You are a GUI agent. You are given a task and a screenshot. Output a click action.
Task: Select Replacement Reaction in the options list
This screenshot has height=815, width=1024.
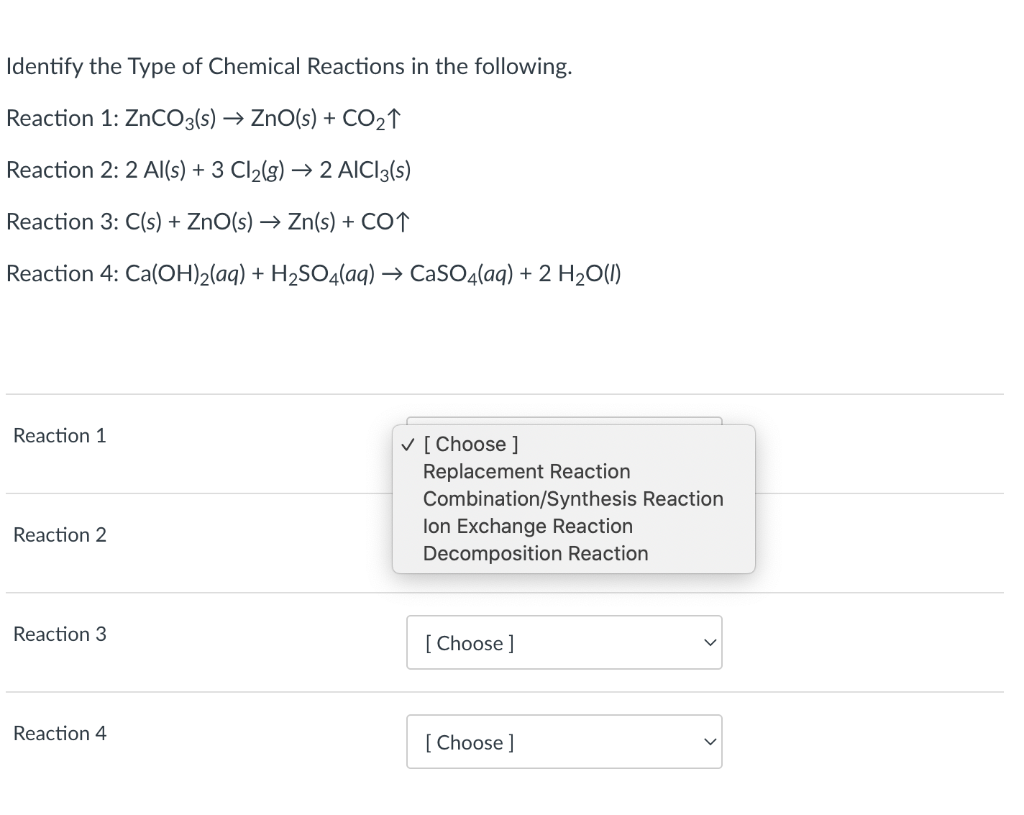click(527, 471)
